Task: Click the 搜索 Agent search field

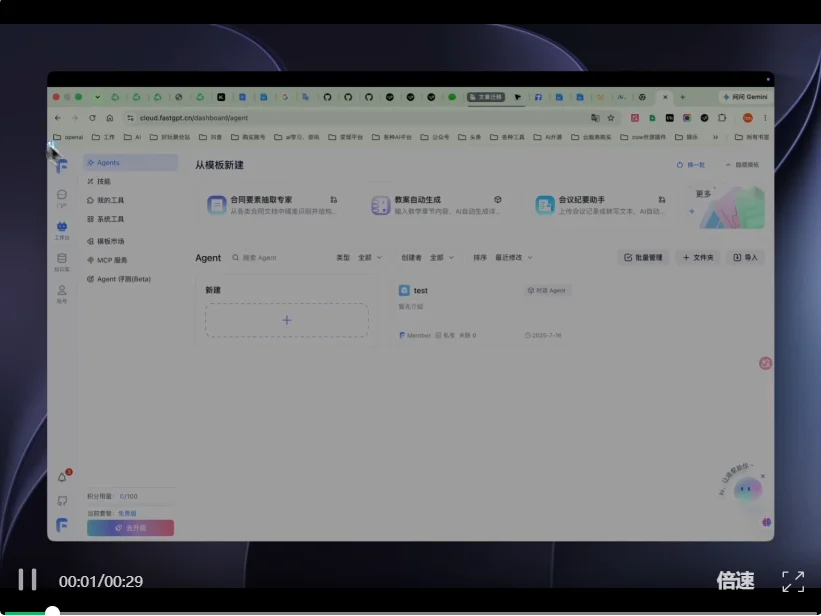Action: (x=278, y=258)
